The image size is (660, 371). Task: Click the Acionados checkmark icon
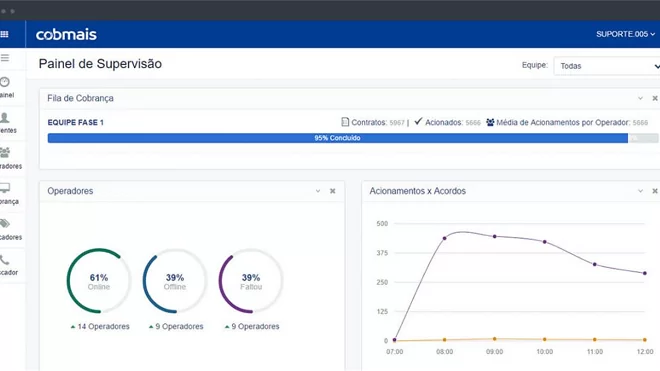(x=418, y=121)
